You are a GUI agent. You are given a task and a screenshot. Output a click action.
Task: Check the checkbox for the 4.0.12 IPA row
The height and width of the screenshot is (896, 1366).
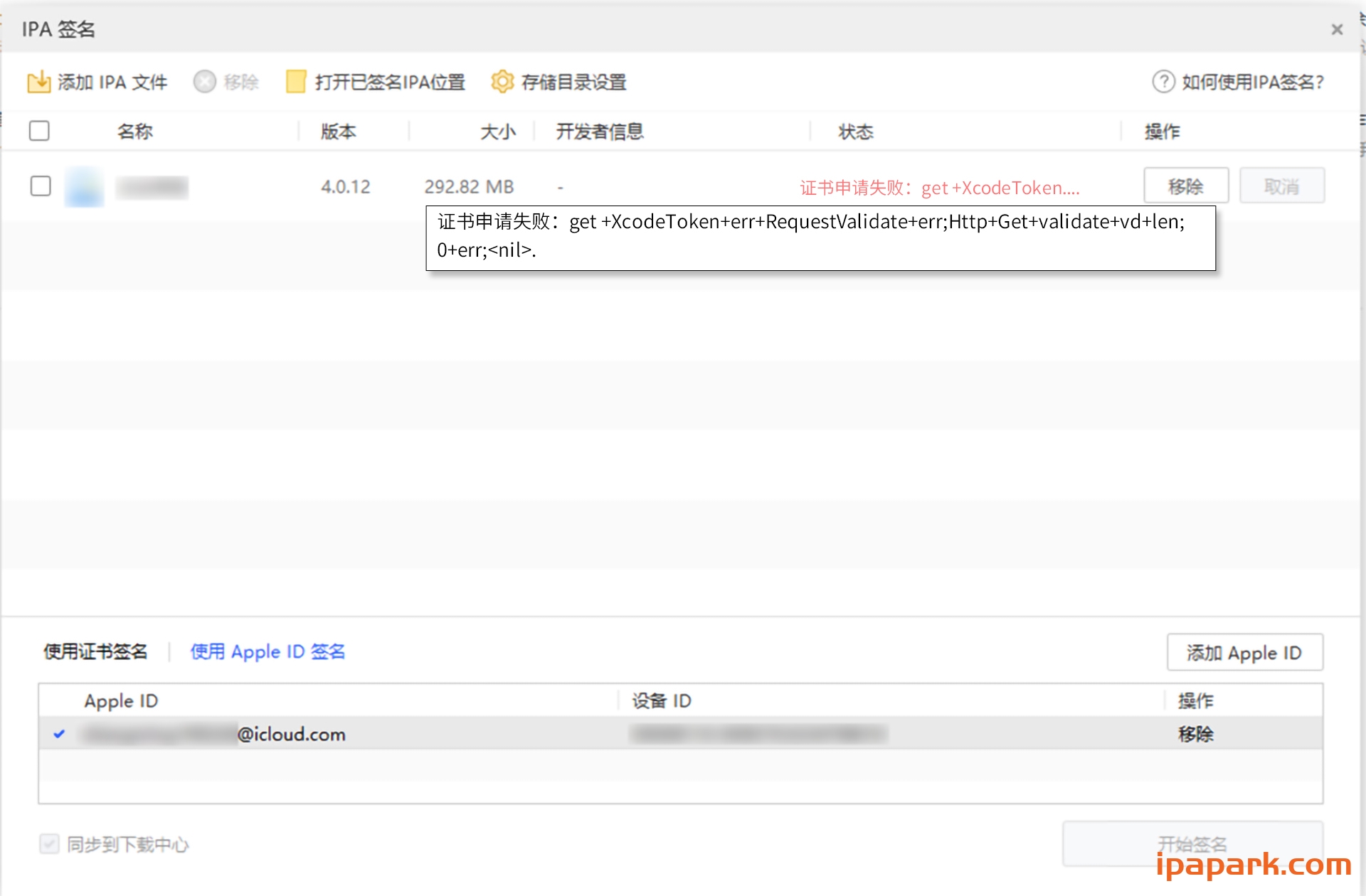click(41, 186)
